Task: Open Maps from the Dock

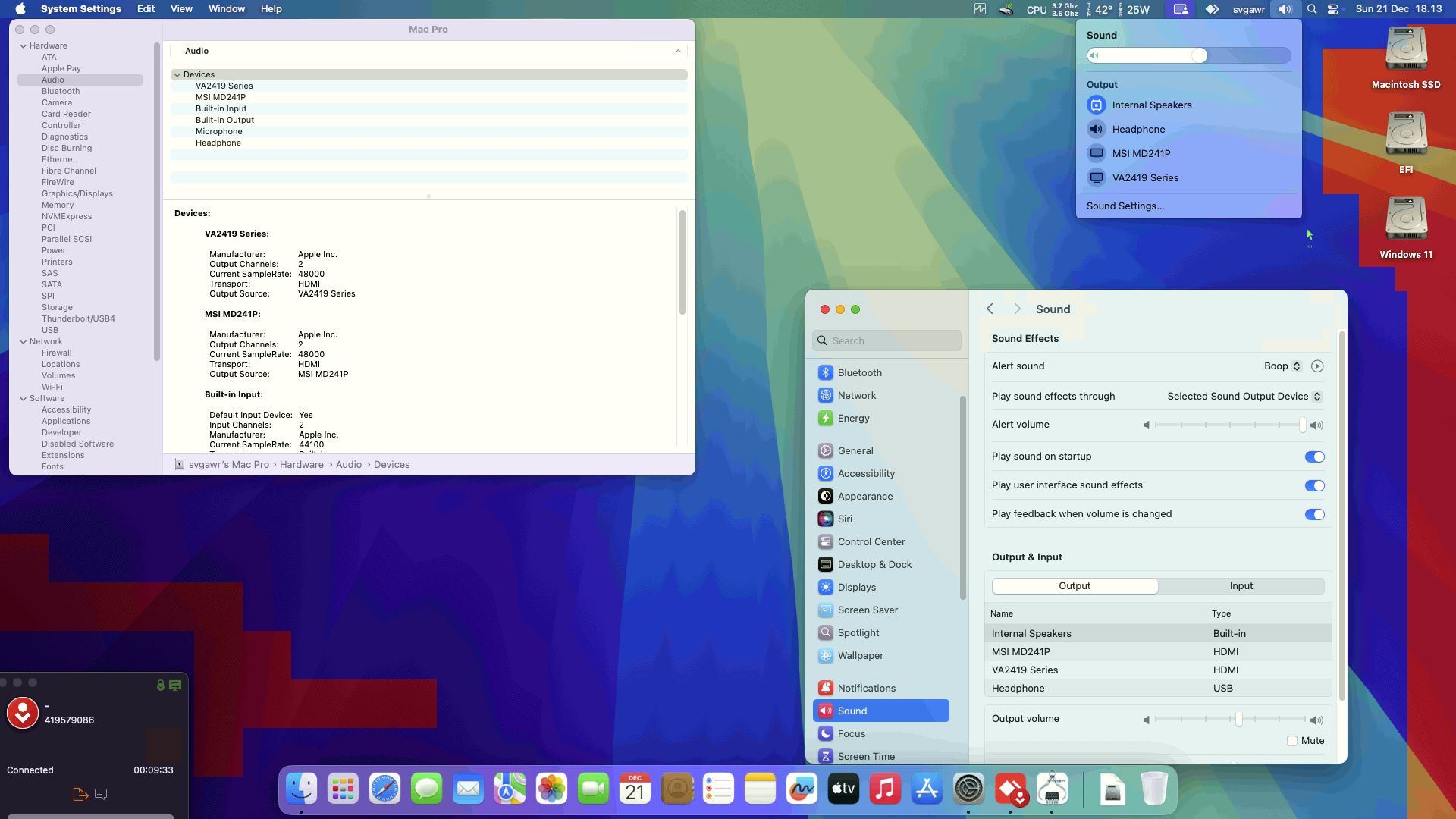Action: click(x=510, y=789)
